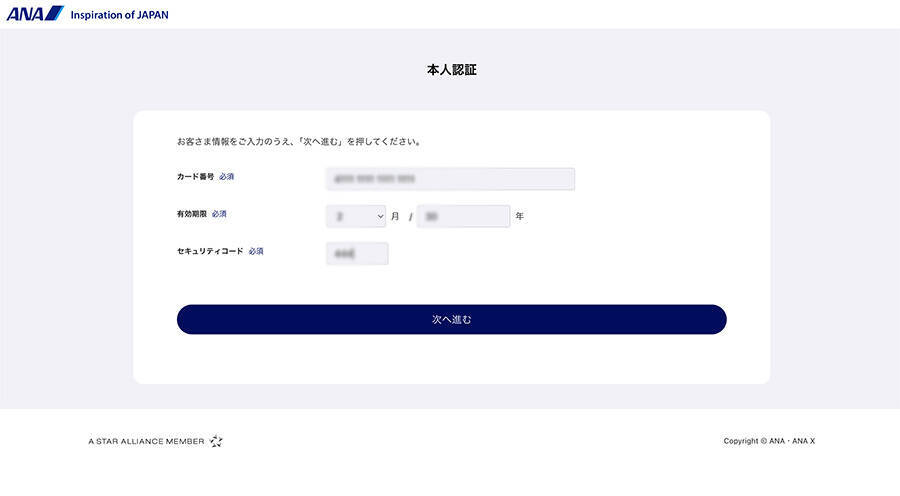The height and width of the screenshot is (496, 900).
Task: Click the ANA logo in the header
Action: pyautogui.click(x=35, y=14)
